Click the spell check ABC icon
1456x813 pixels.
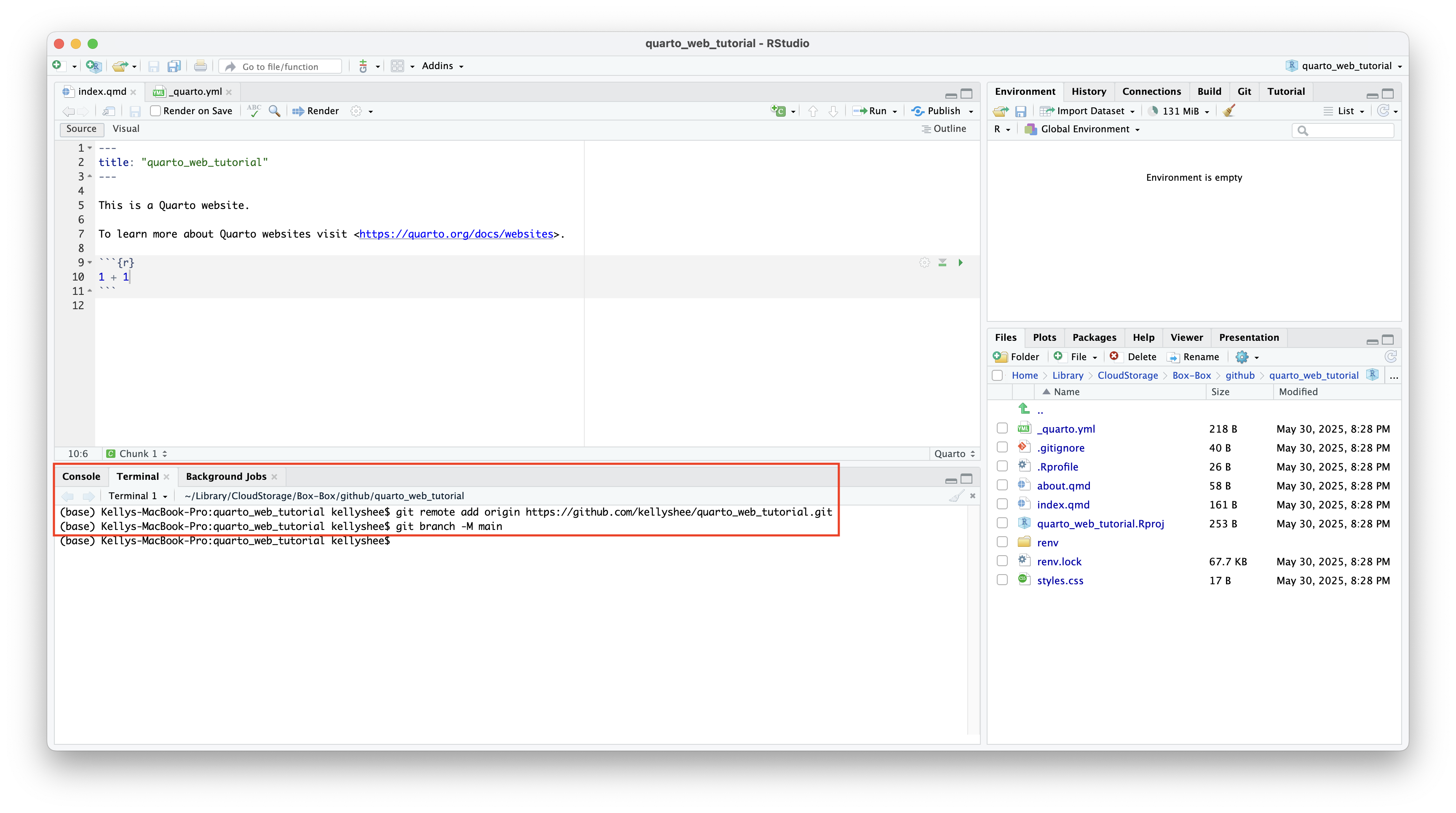pyautogui.click(x=254, y=111)
